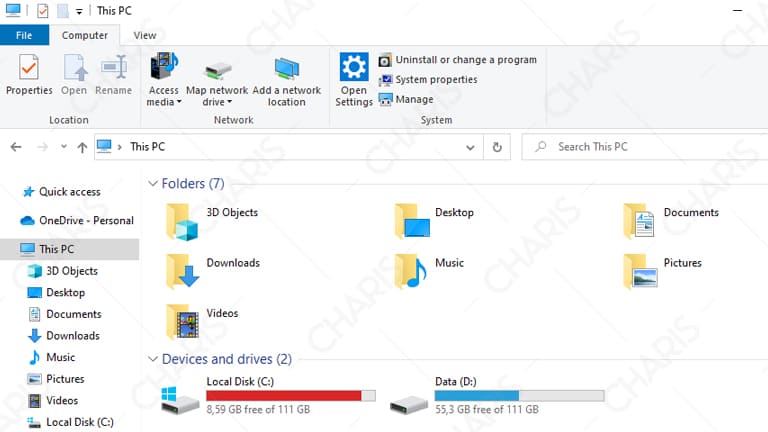Select Local Disk (C:) in sidebar
The image size is (768, 432).
coord(70,422)
